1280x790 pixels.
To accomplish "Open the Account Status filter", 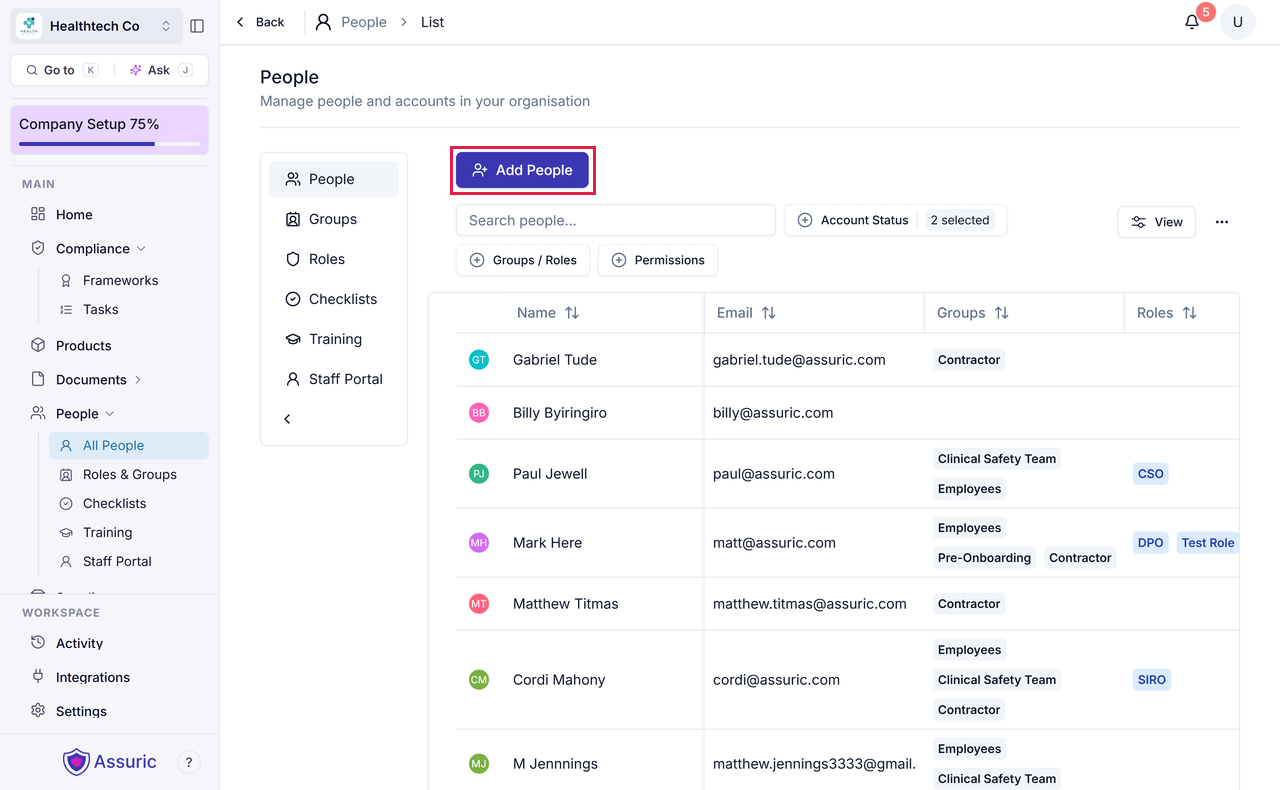I will pyautogui.click(x=895, y=220).
